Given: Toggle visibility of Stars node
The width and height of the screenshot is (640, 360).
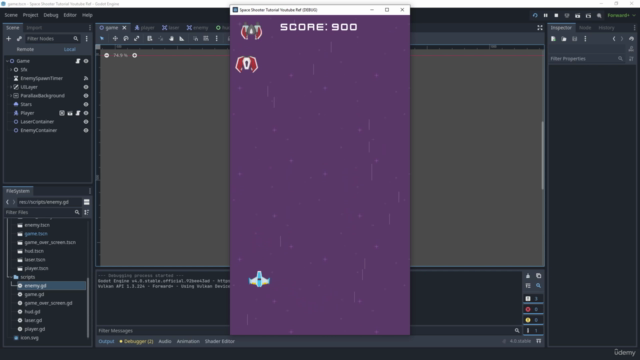Looking at the screenshot, I should [x=86, y=104].
